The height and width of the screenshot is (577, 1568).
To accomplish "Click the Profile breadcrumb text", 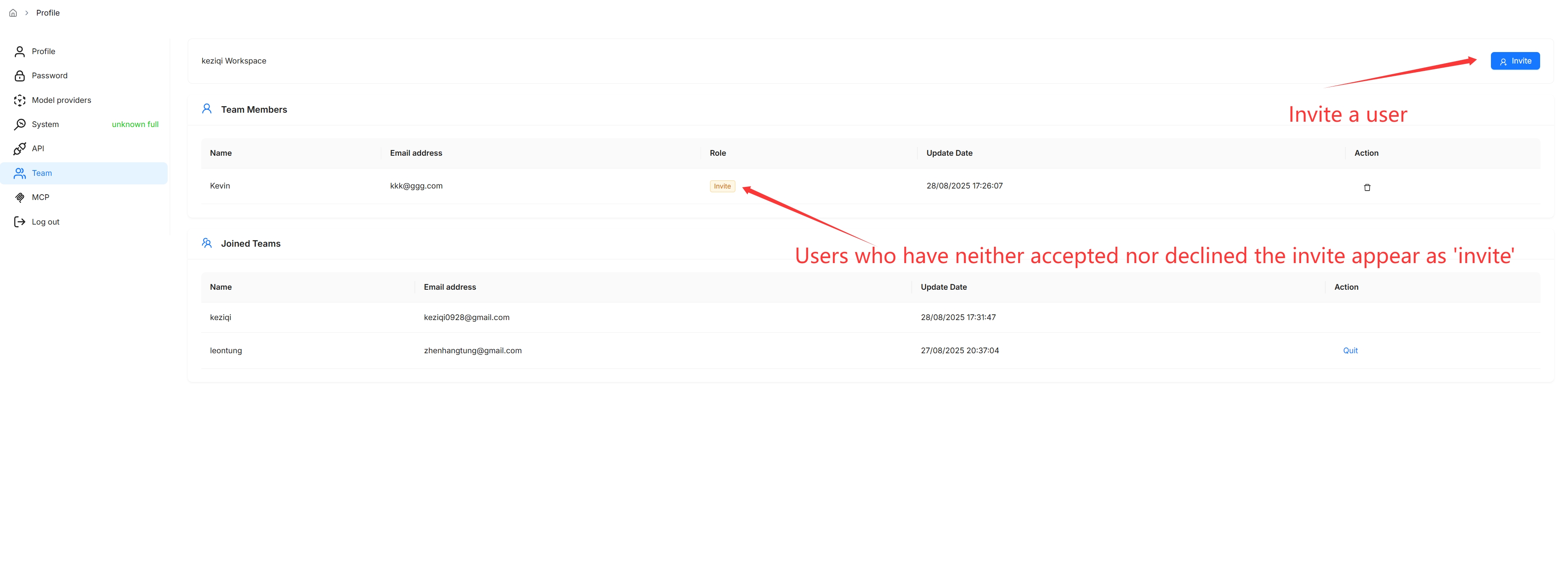I will pos(48,13).
